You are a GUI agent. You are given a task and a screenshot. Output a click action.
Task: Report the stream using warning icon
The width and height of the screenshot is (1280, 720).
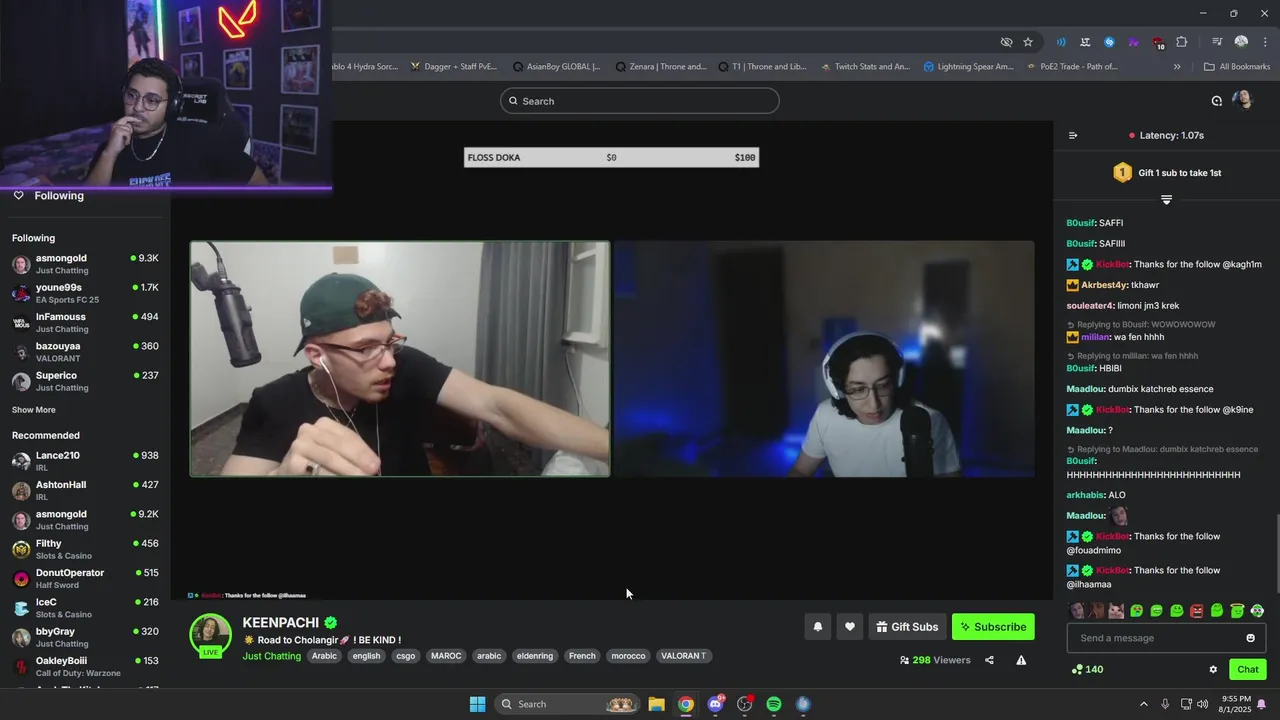pos(1021,660)
